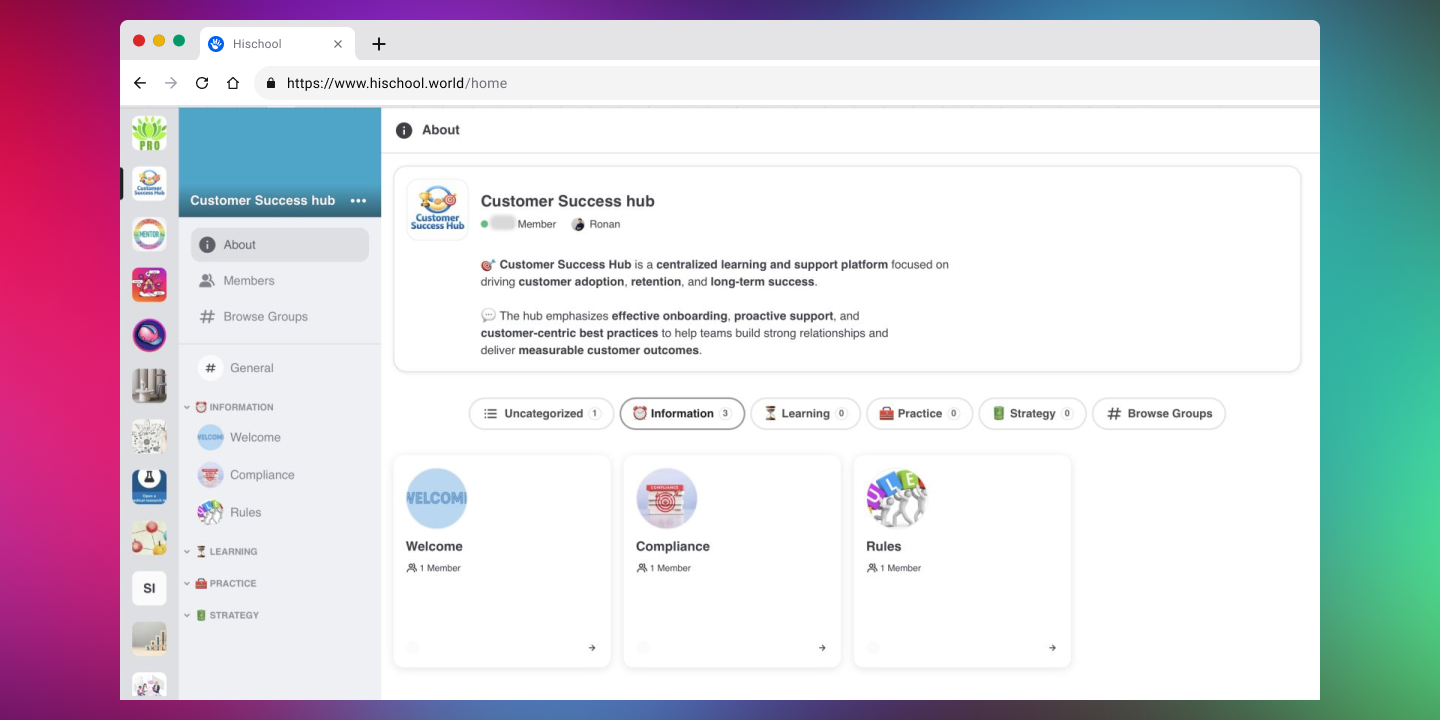Screen dimensions: 1440x720
Task: Click the info icon in About page header
Action: [x=404, y=130]
